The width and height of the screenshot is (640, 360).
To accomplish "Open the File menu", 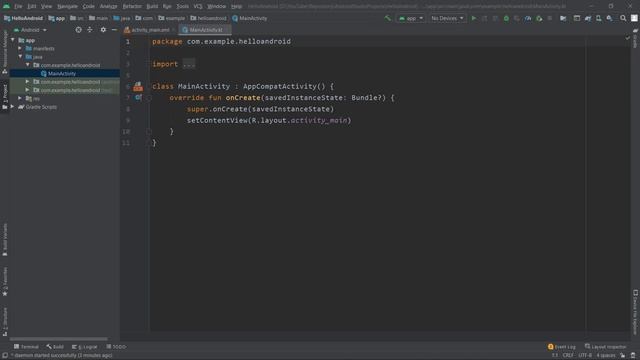I will tap(18, 6).
